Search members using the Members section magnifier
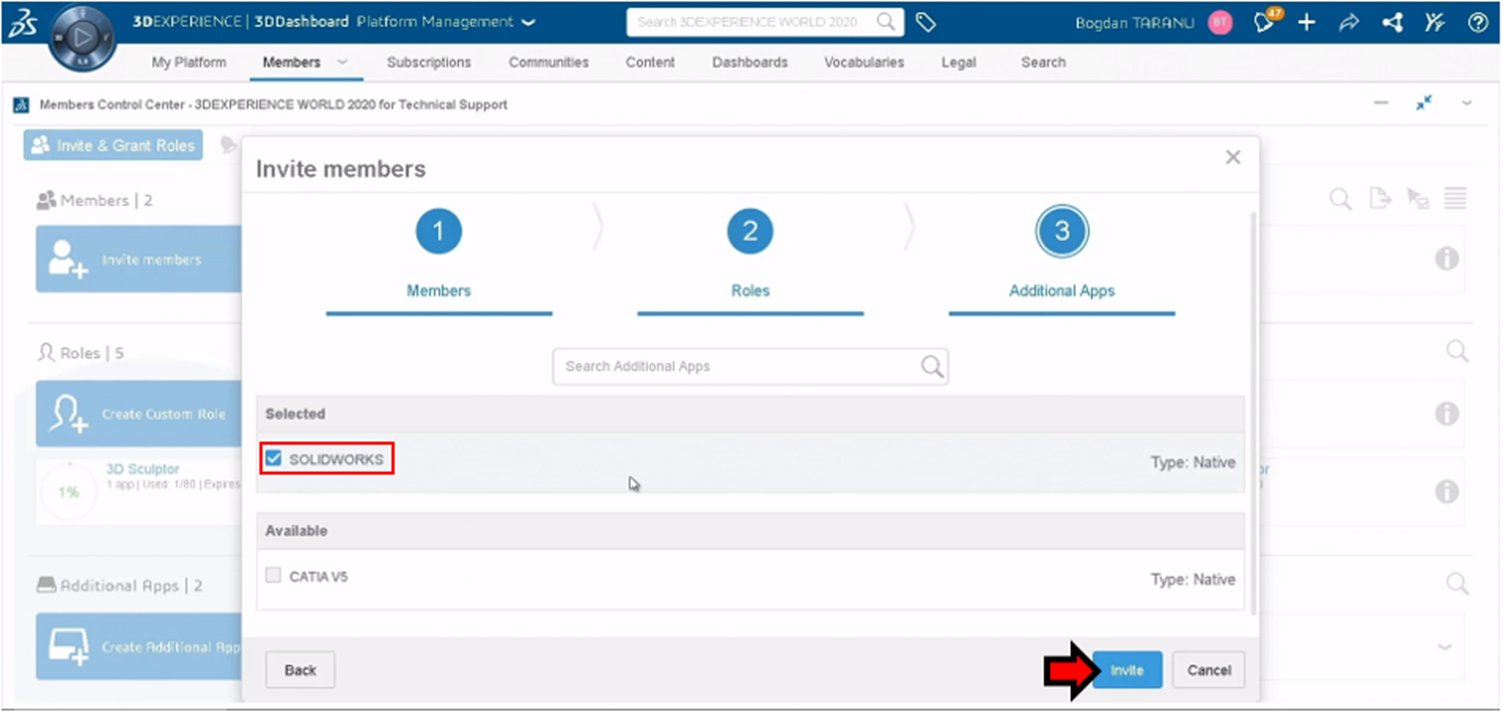The width and height of the screenshot is (1503, 712). [1340, 199]
